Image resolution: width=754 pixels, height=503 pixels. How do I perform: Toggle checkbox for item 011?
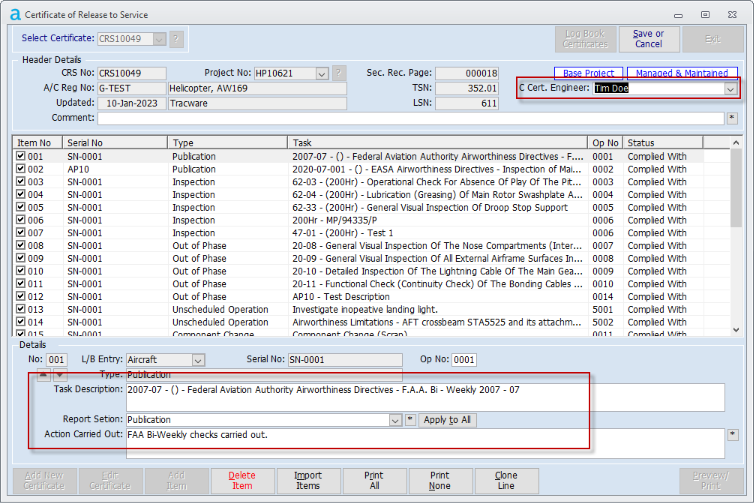pyautogui.click(x=21, y=283)
